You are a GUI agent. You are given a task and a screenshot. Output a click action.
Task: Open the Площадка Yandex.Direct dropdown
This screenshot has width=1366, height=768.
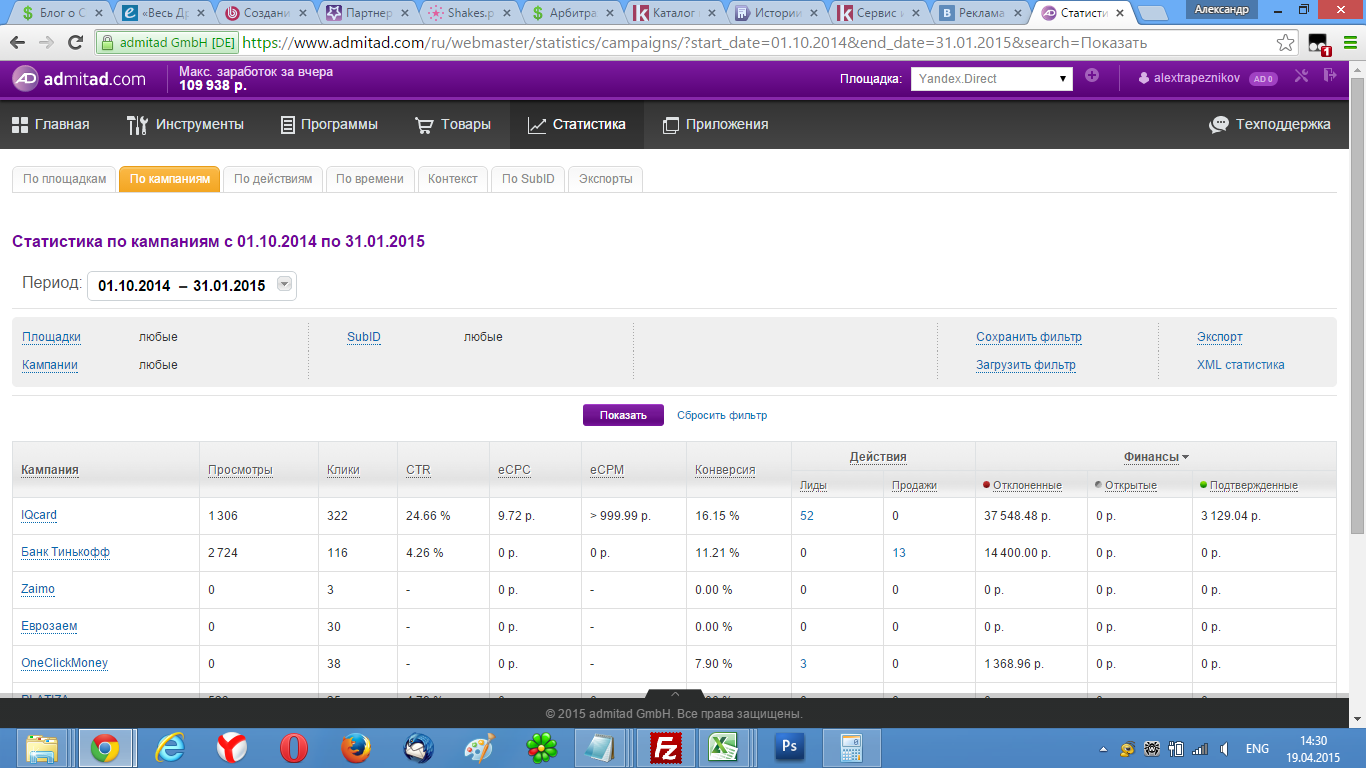(x=991, y=79)
